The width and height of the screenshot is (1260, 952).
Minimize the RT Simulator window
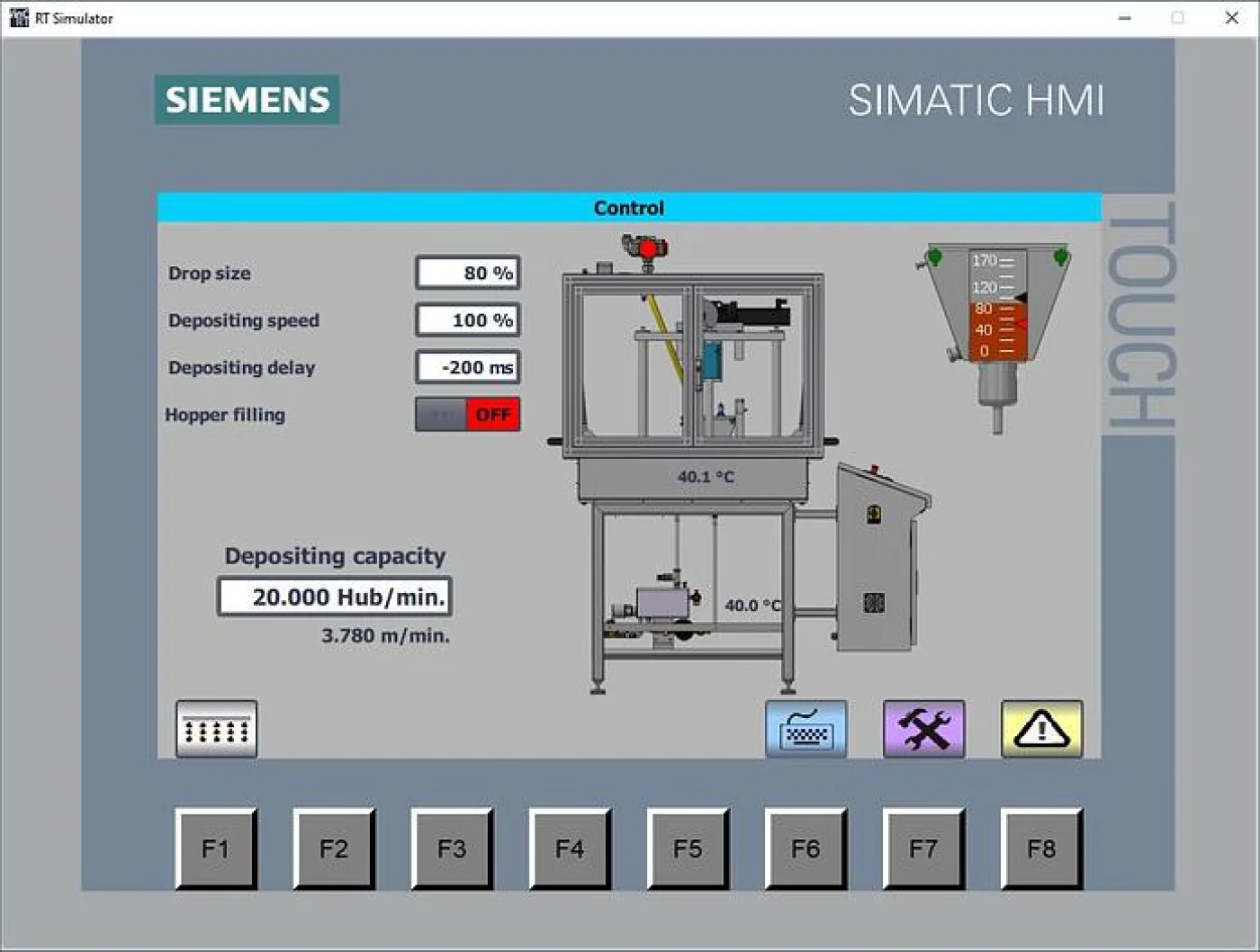click(x=1125, y=18)
